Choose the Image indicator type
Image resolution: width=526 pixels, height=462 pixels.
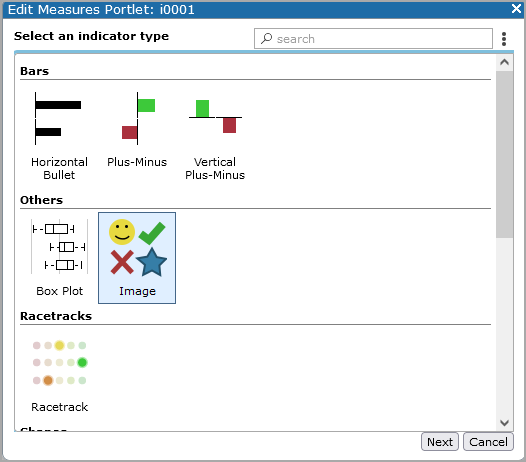click(x=137, y=258)
